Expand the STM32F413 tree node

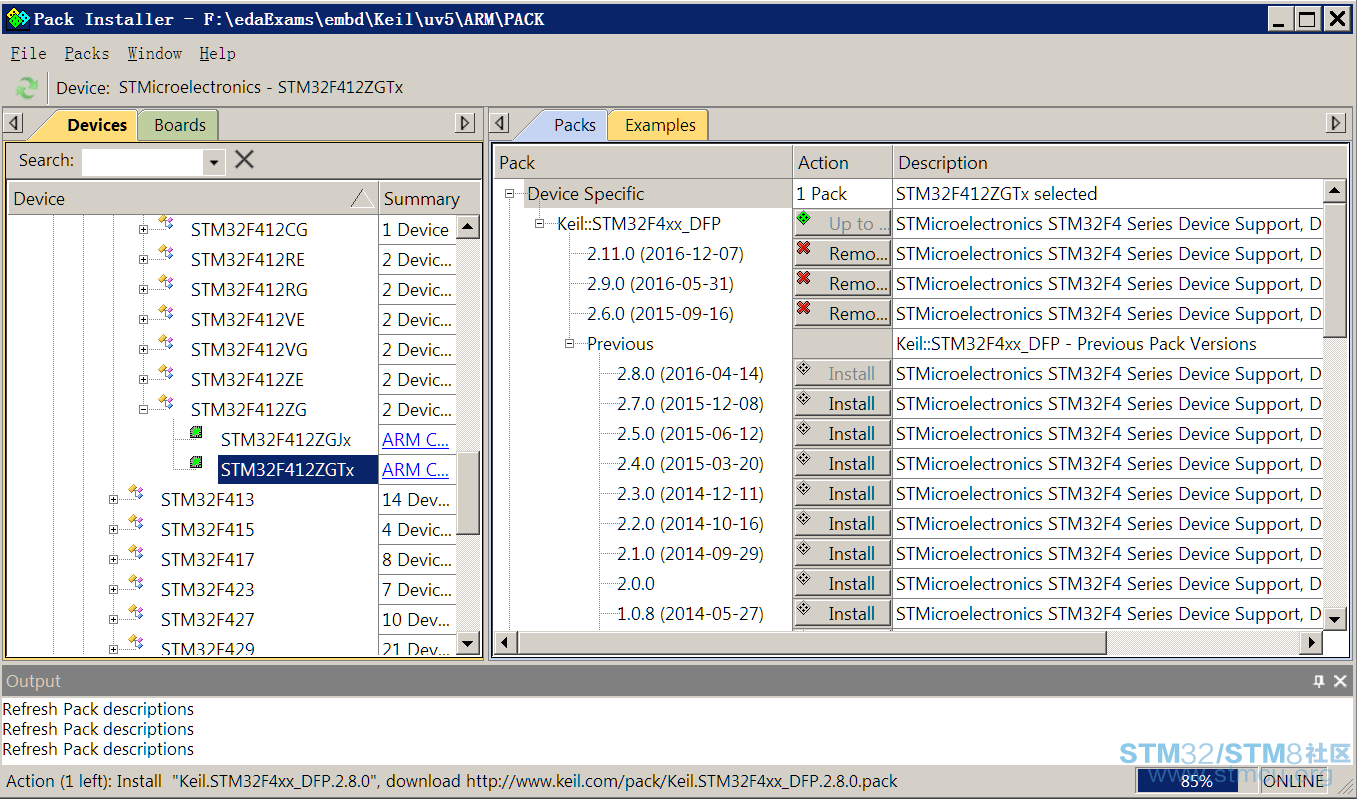point(113,499)
